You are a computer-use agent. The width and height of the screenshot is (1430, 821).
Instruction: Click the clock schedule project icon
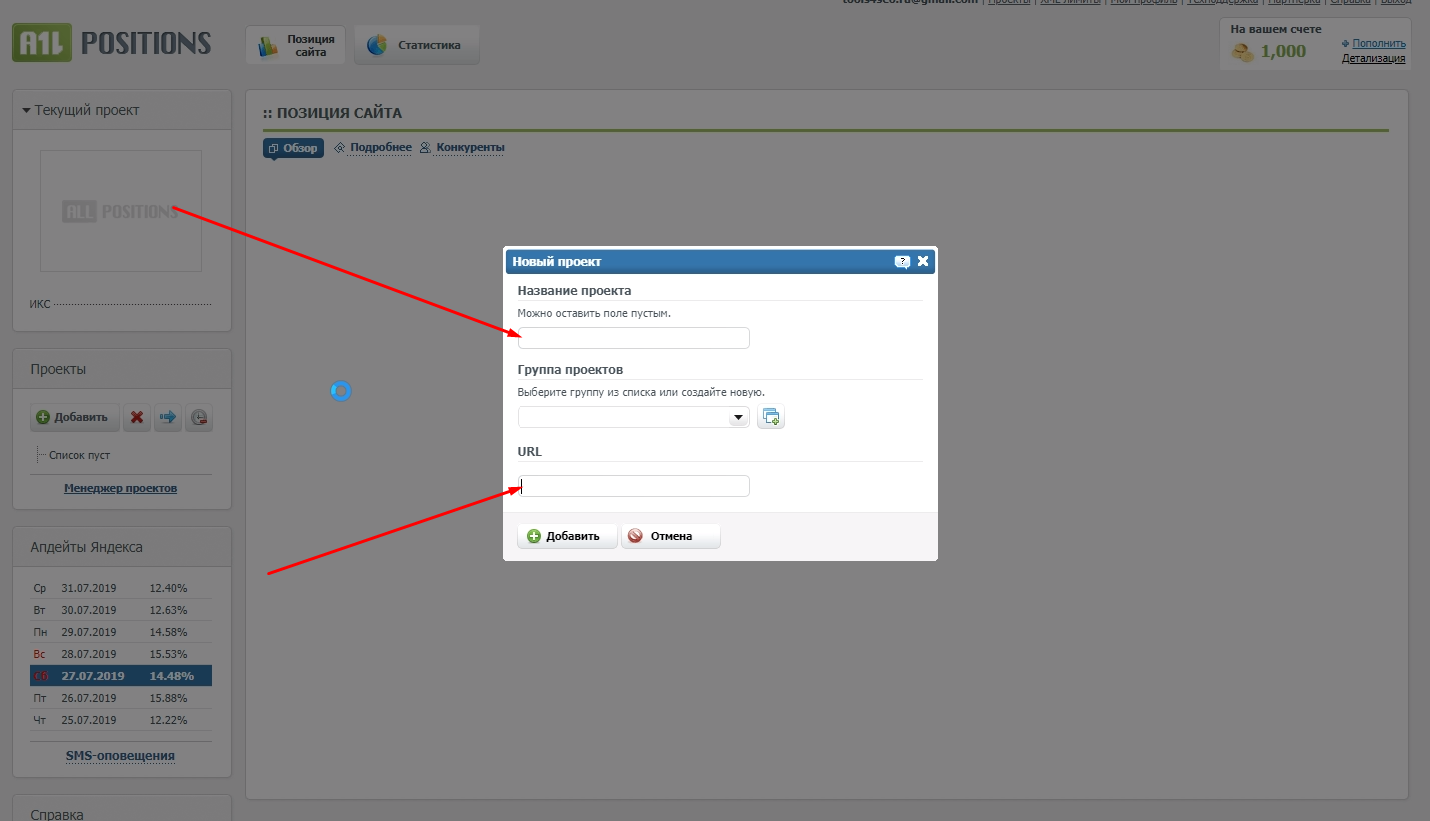click(x=199, y=417)
